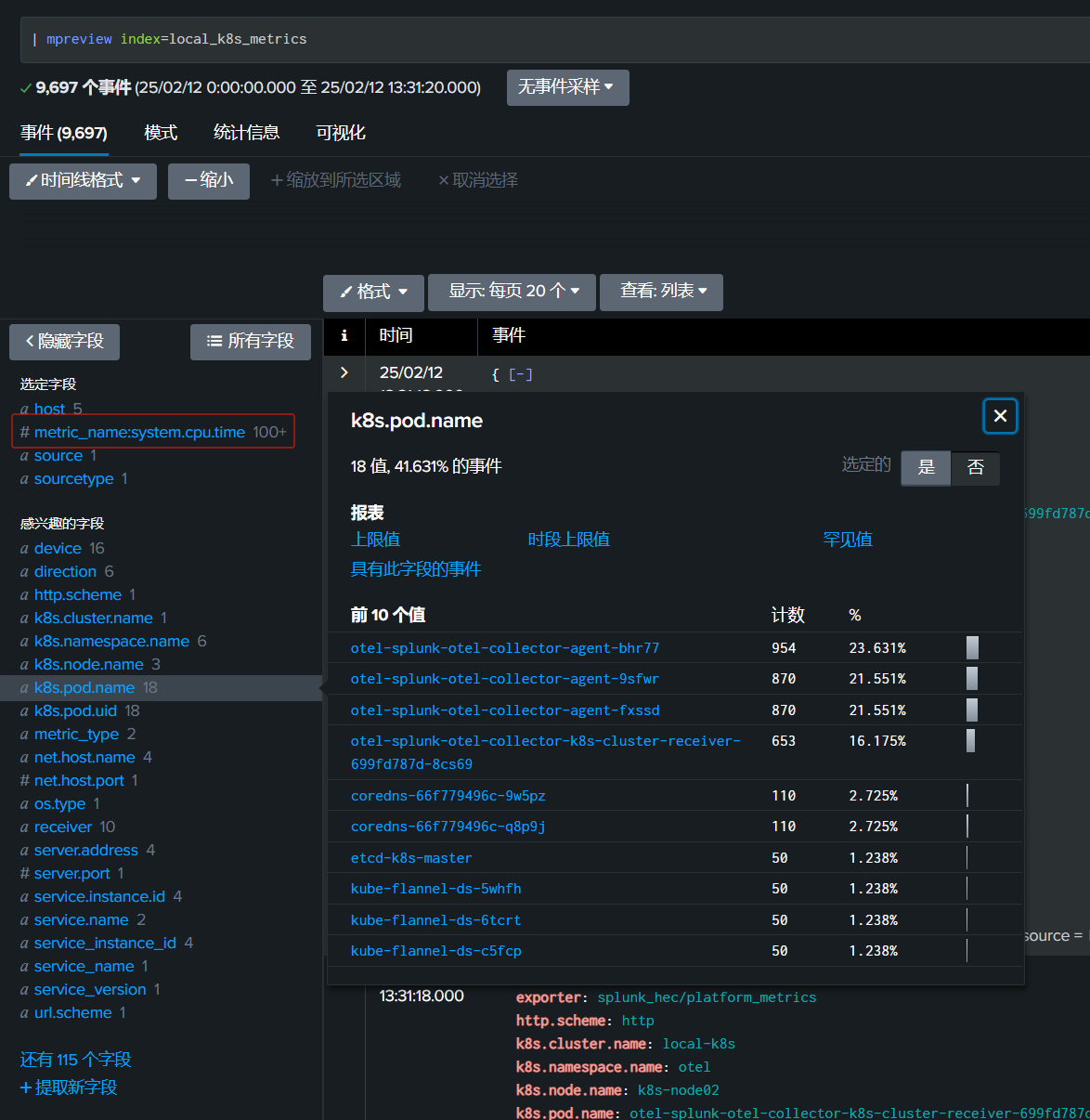Click 取消选择 button
Screen dimensions: 1090x1120
[478, 180]
